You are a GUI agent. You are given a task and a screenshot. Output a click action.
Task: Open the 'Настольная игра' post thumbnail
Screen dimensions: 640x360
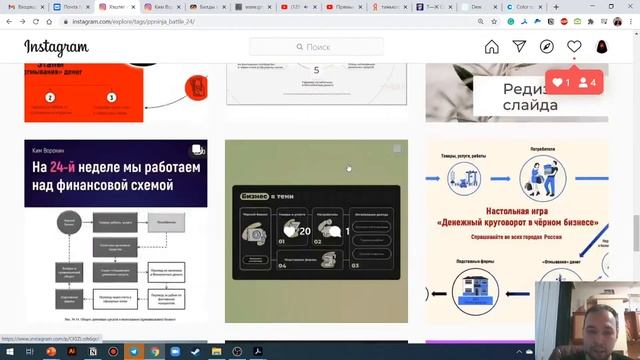517,231
